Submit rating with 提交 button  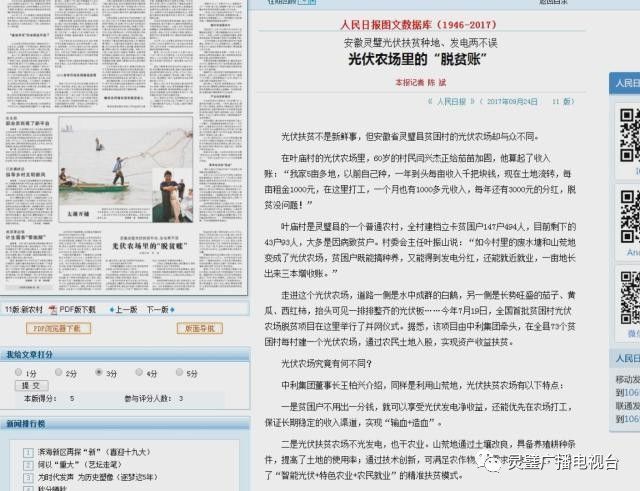point(32,386)
